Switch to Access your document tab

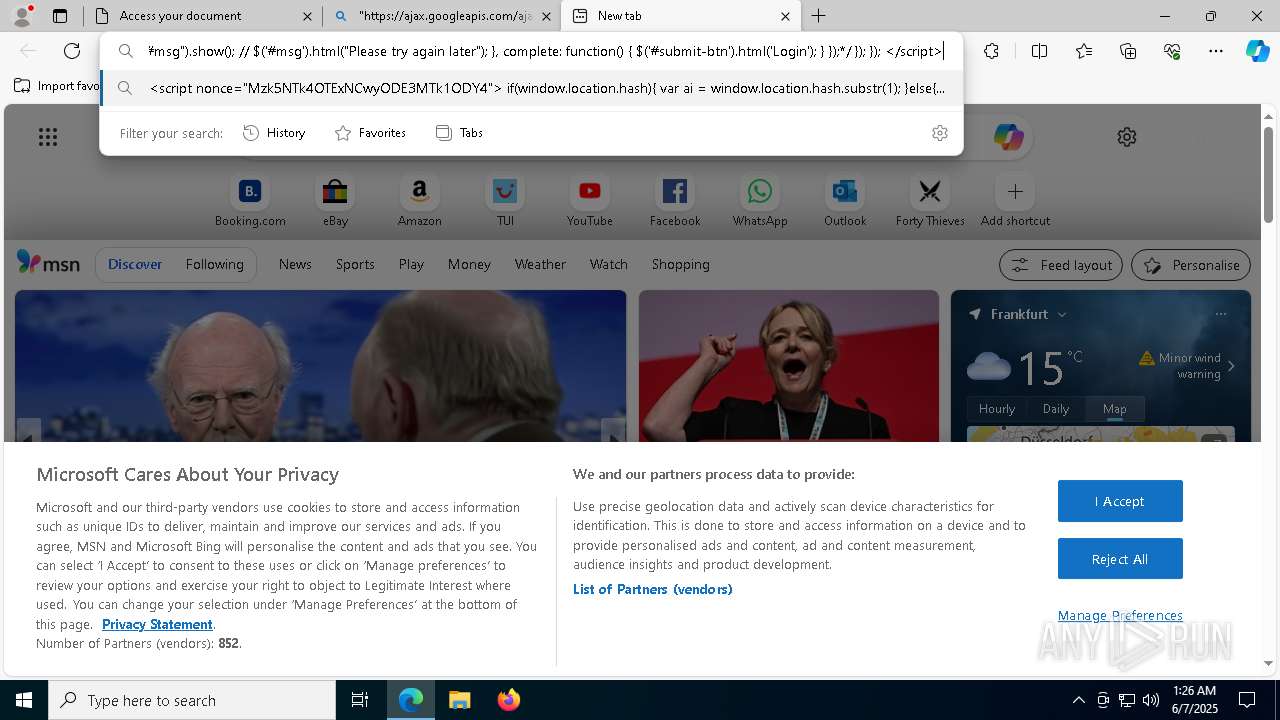click(203, 16)
